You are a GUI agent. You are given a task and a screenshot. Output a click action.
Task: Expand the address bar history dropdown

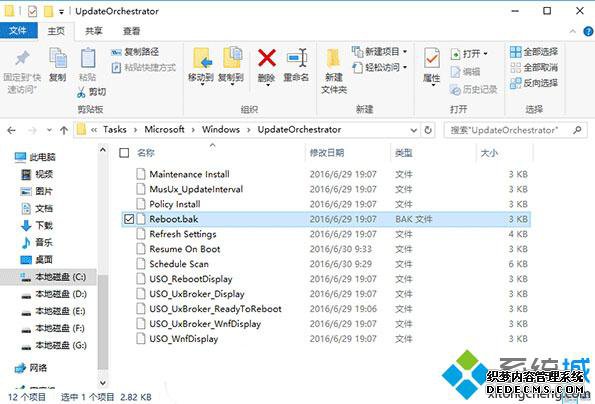[414, 130]
